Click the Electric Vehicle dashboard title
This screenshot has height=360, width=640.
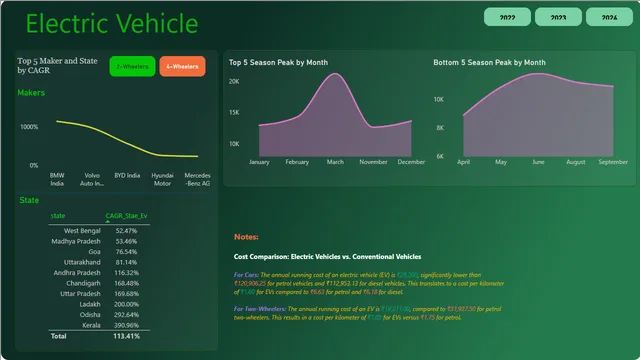click(x=112, y=23)
